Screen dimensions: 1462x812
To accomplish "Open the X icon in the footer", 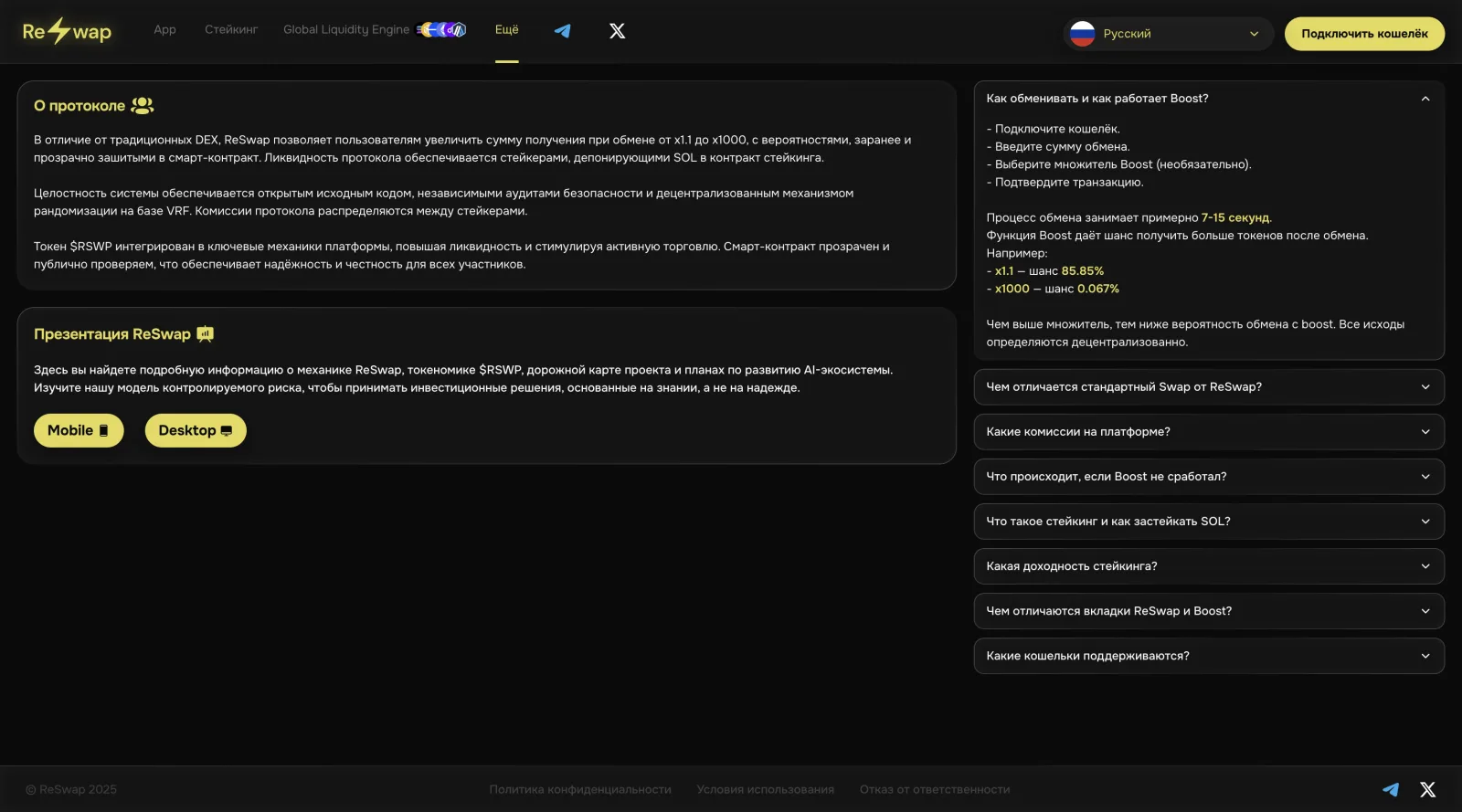I will pos(1428,789).
